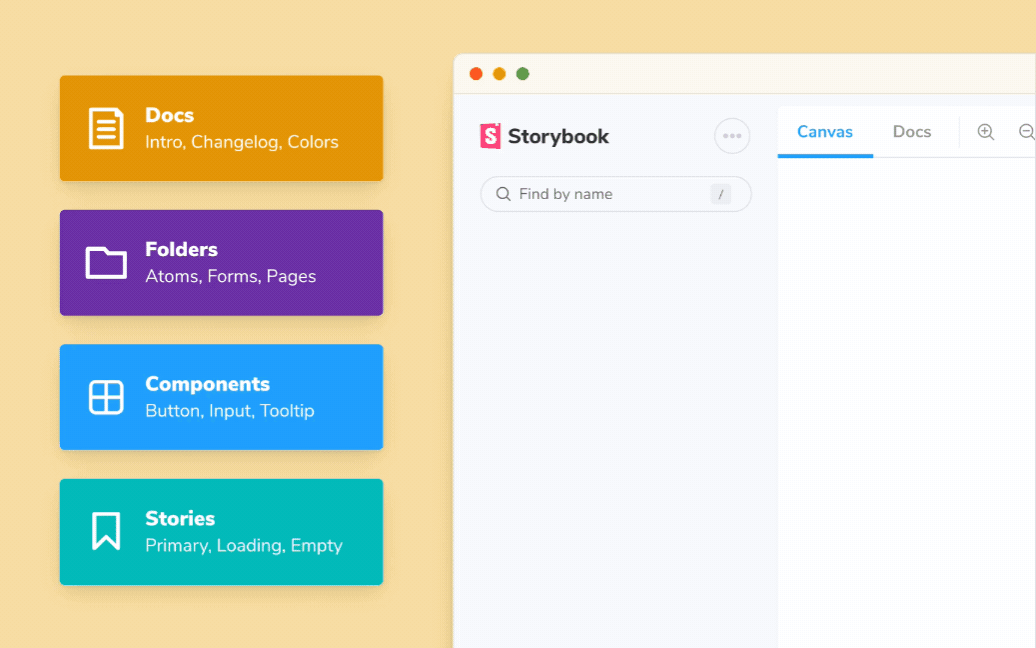Select the purple Folders card
The image size is (1036, 648).
221,262
